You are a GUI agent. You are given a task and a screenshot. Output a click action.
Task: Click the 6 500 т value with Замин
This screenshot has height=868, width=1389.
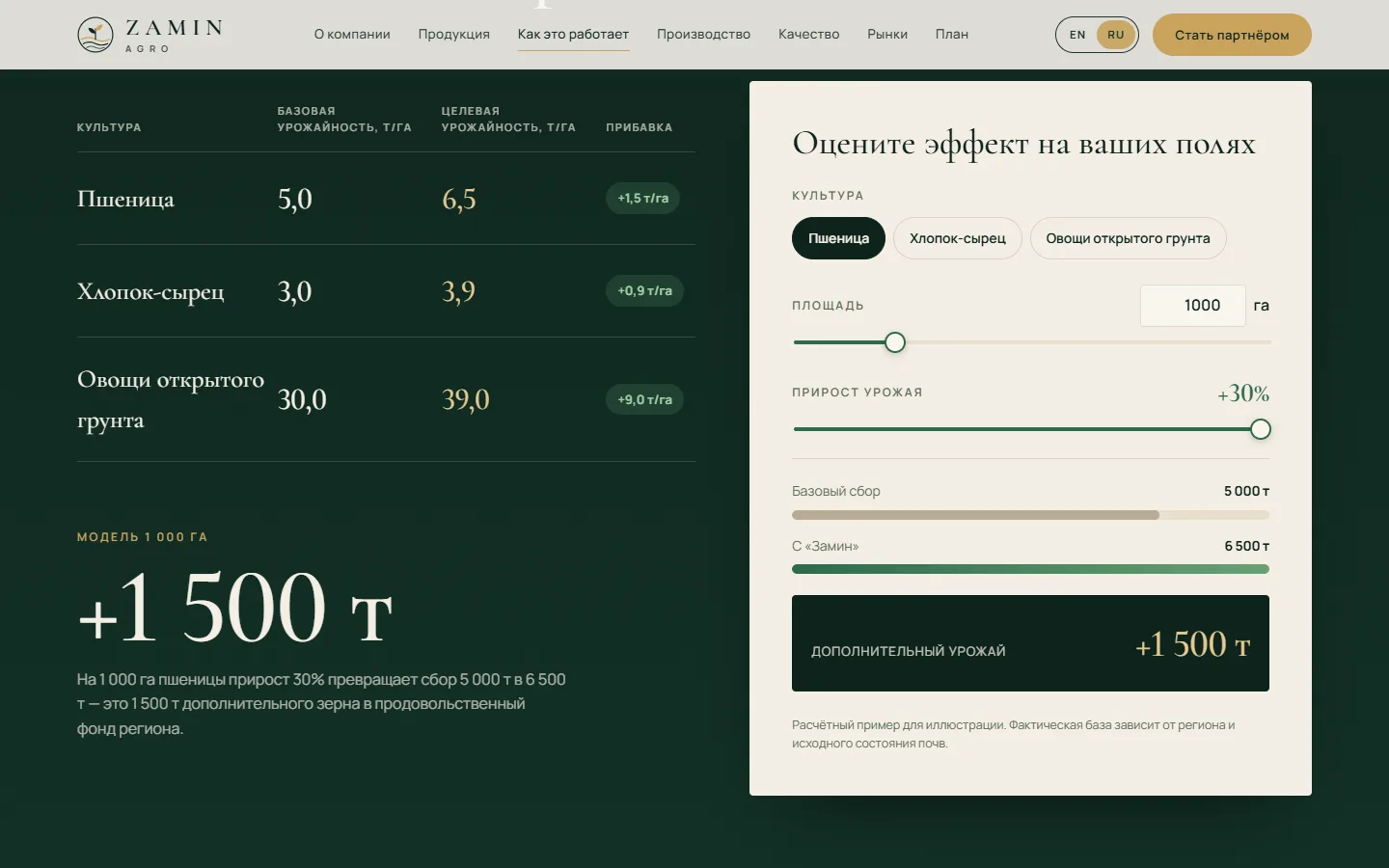[x=1246, y=546]
